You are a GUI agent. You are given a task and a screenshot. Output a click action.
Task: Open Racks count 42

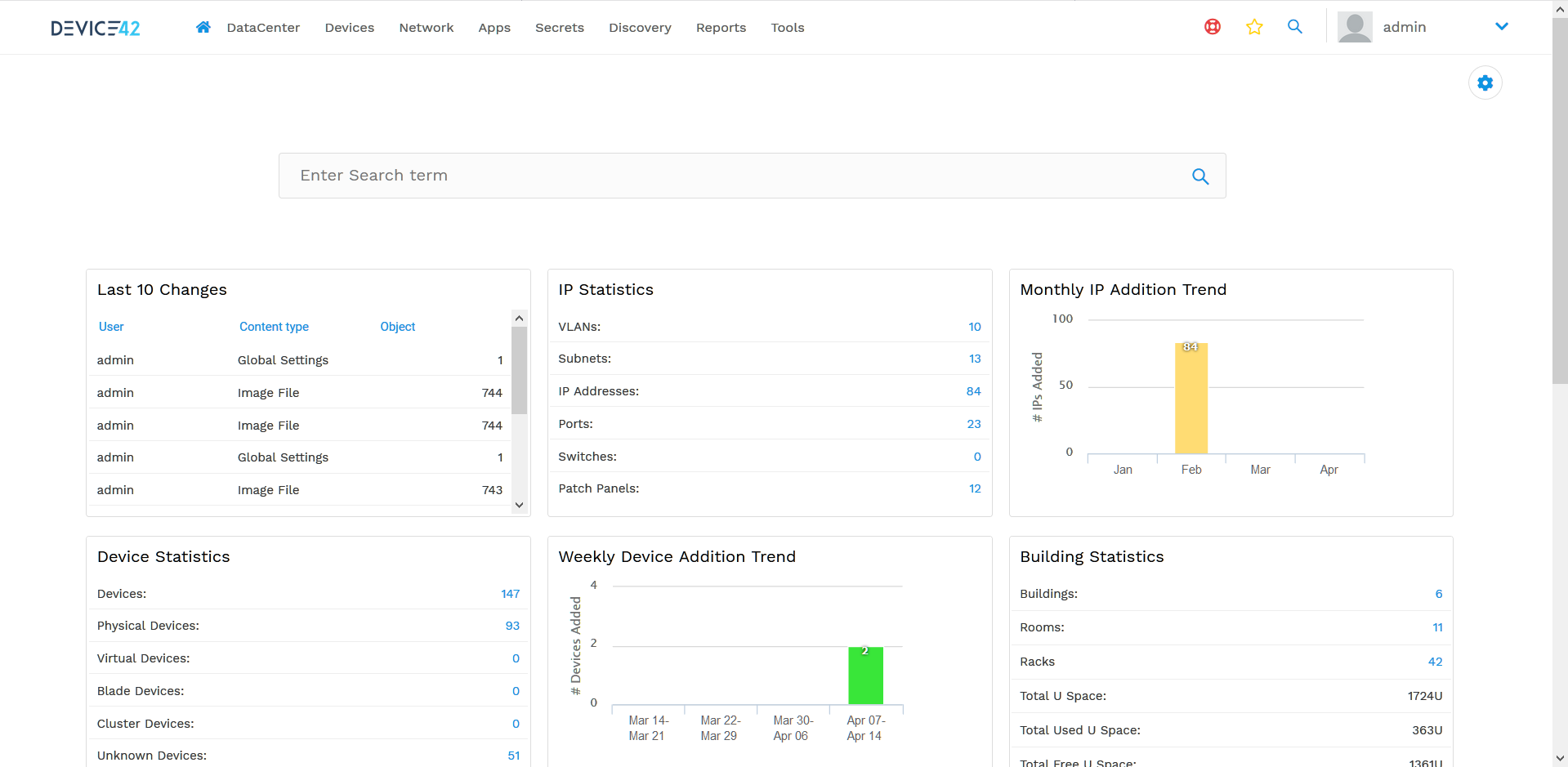(x=1436, y=662)
